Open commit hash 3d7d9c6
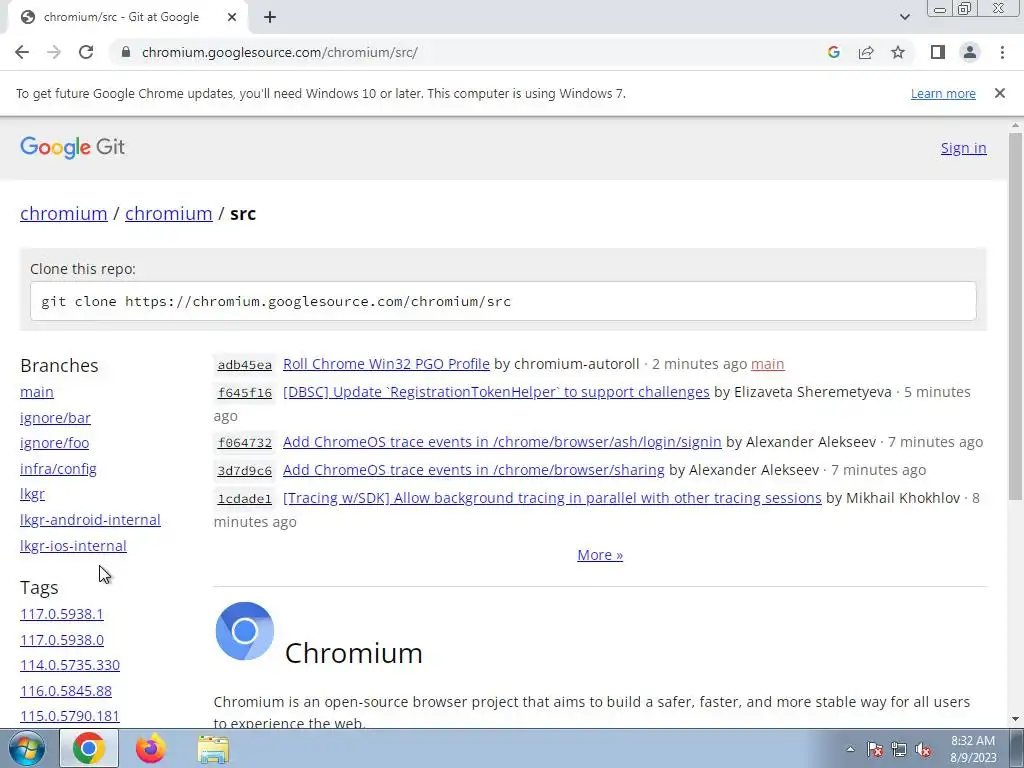This screenshot has height=768, width=1024. (244, 470)
